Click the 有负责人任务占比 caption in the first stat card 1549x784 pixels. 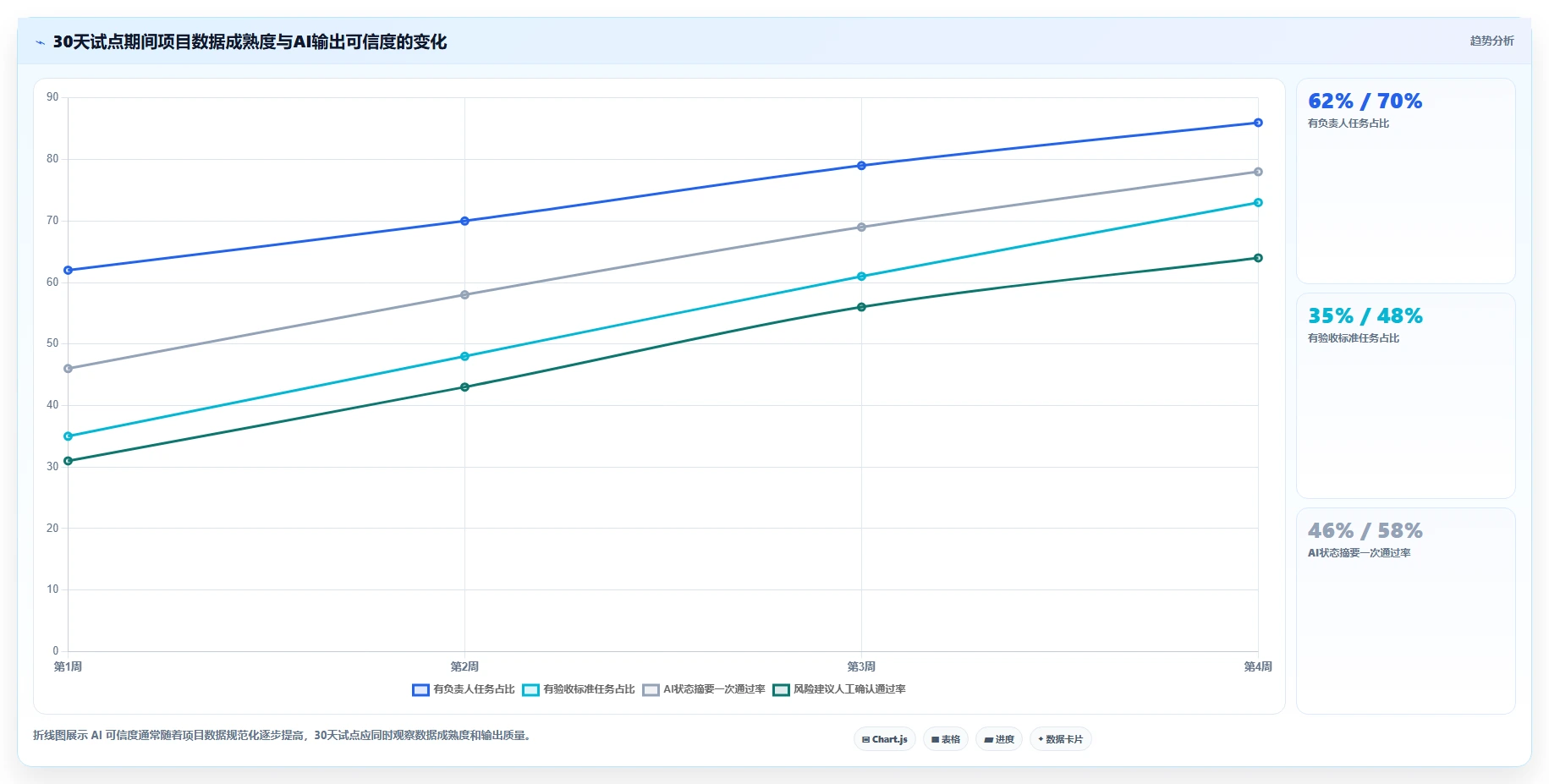(x=1349, y=123)
